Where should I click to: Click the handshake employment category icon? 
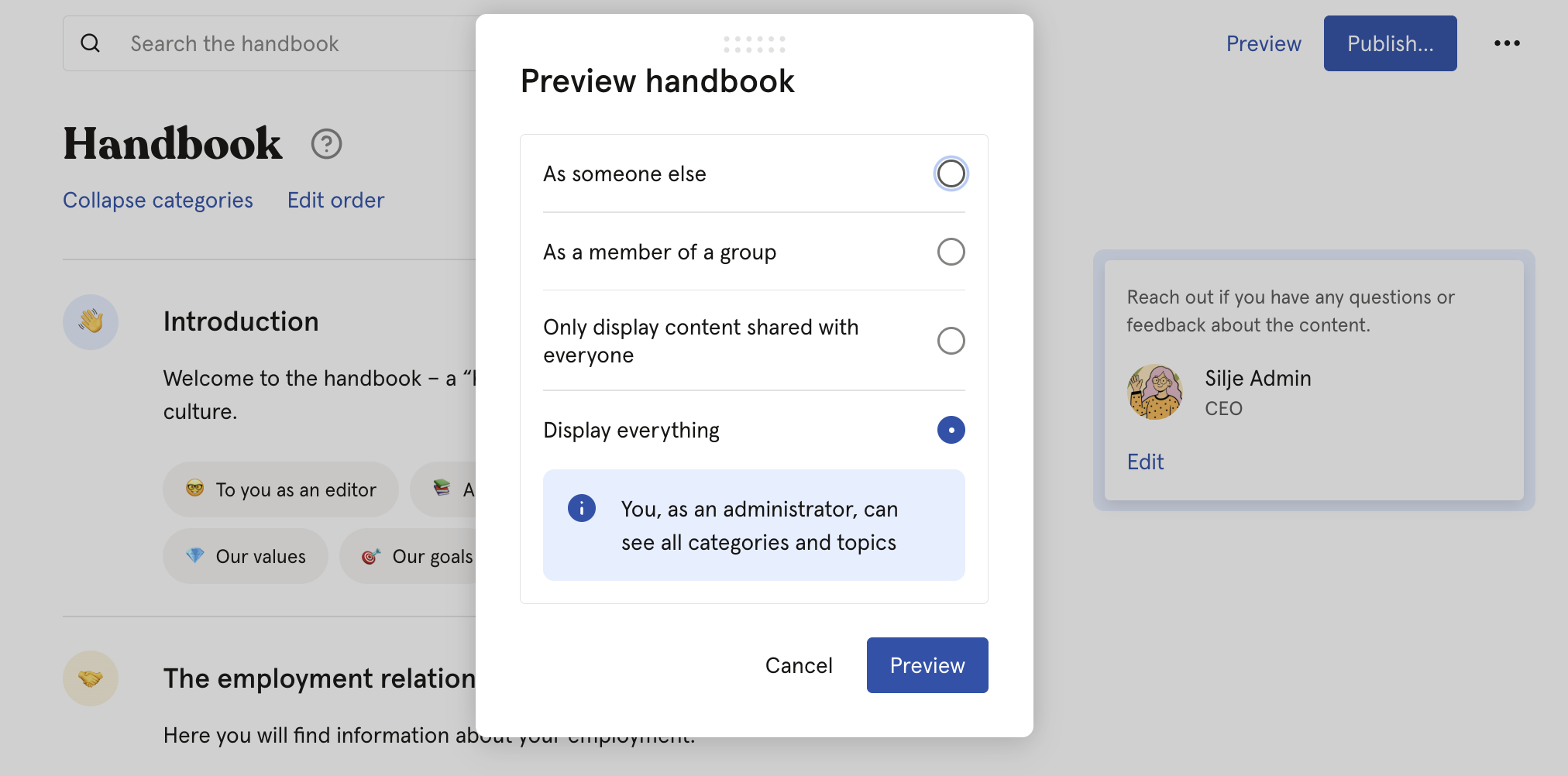click(91, 678)
